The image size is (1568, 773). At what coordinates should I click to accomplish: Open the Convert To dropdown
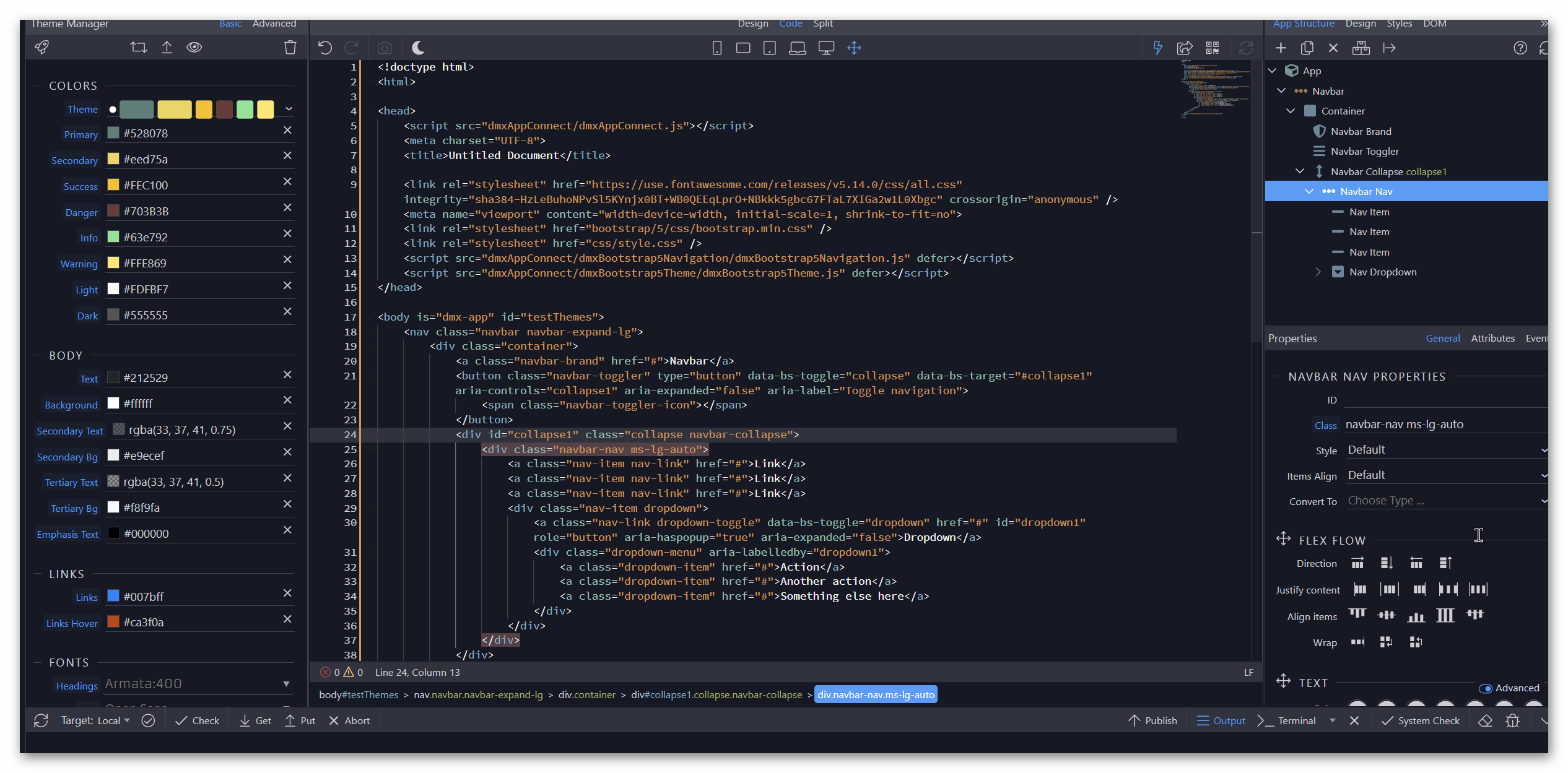[1447, 501]
